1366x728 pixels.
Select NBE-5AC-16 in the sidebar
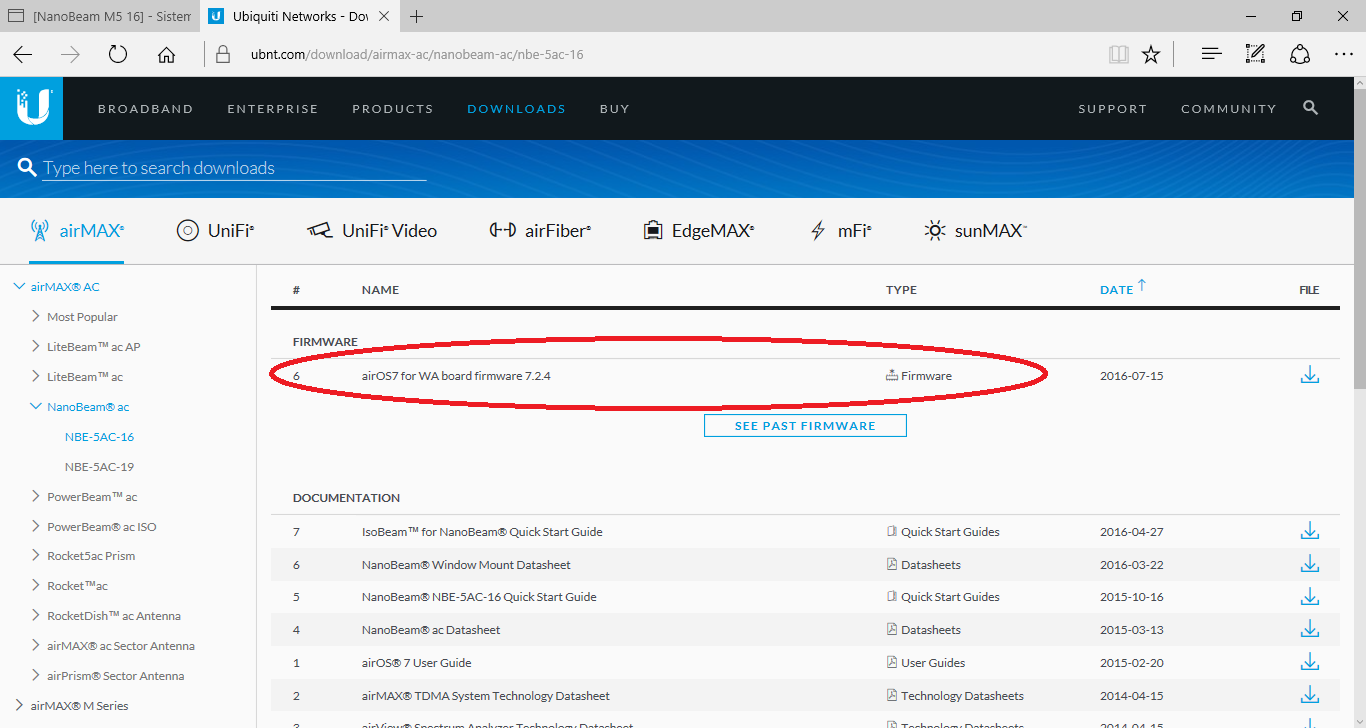tap(99, 437)
